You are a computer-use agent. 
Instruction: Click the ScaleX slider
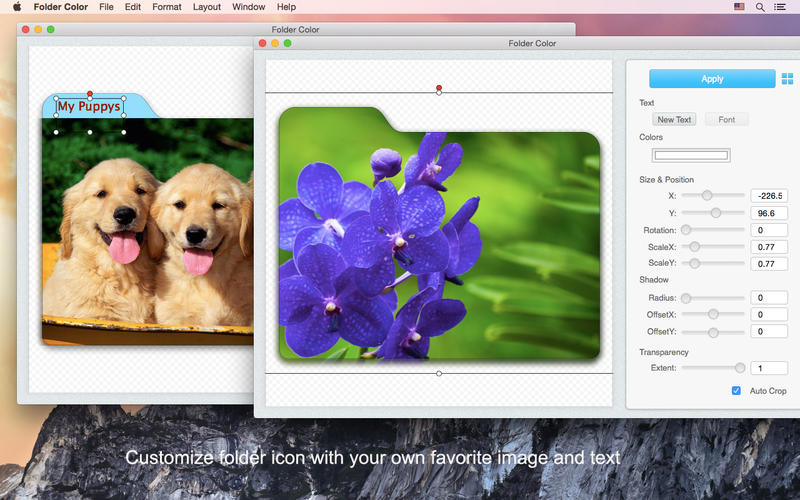click(713, 246)
